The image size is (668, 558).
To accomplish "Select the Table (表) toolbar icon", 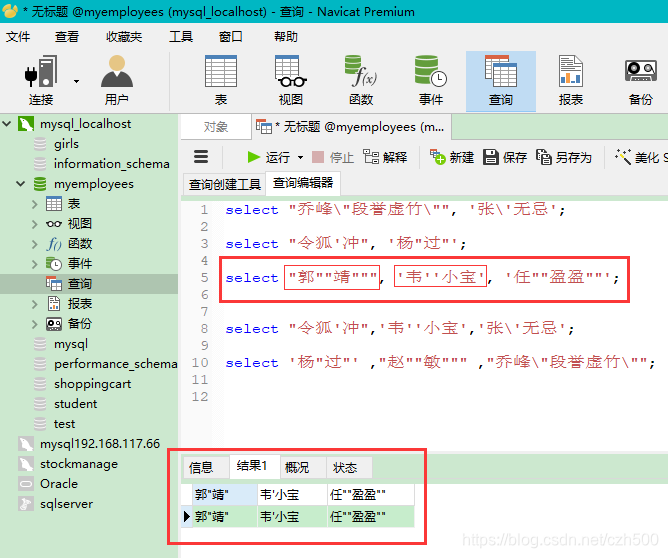I will (221, 72).
